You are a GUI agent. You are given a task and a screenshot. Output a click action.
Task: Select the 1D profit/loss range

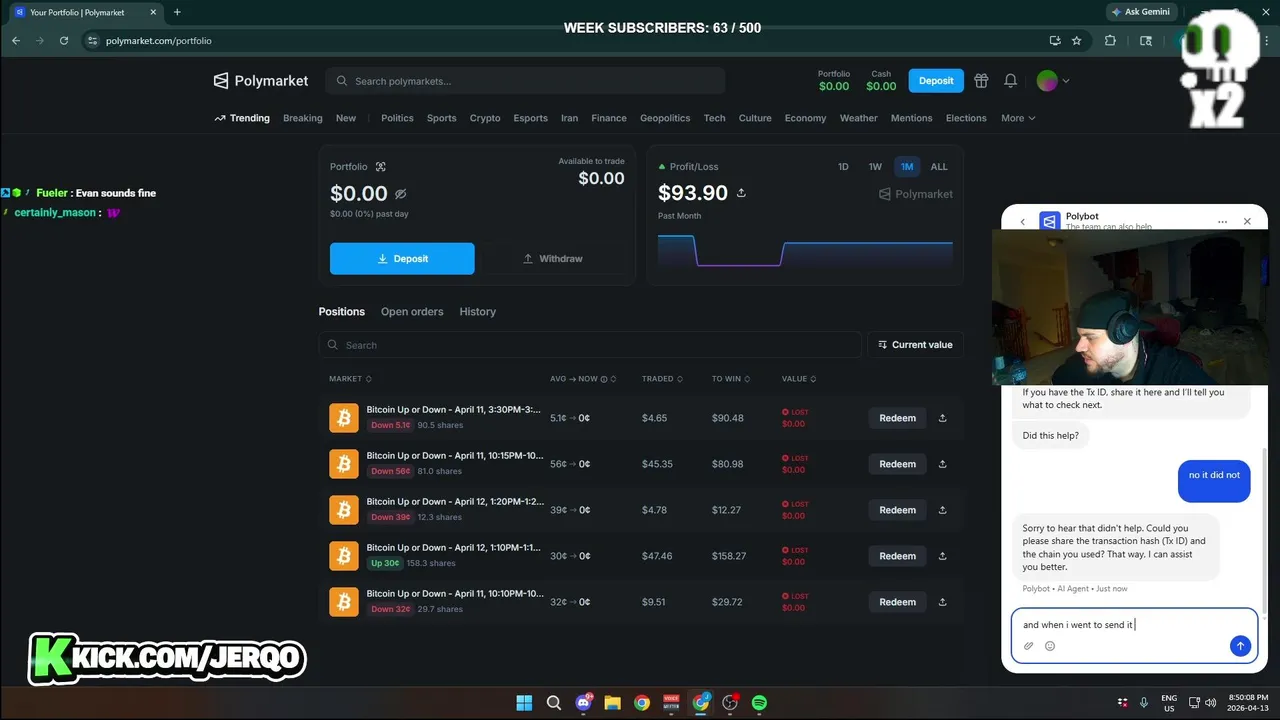point(843,167)
